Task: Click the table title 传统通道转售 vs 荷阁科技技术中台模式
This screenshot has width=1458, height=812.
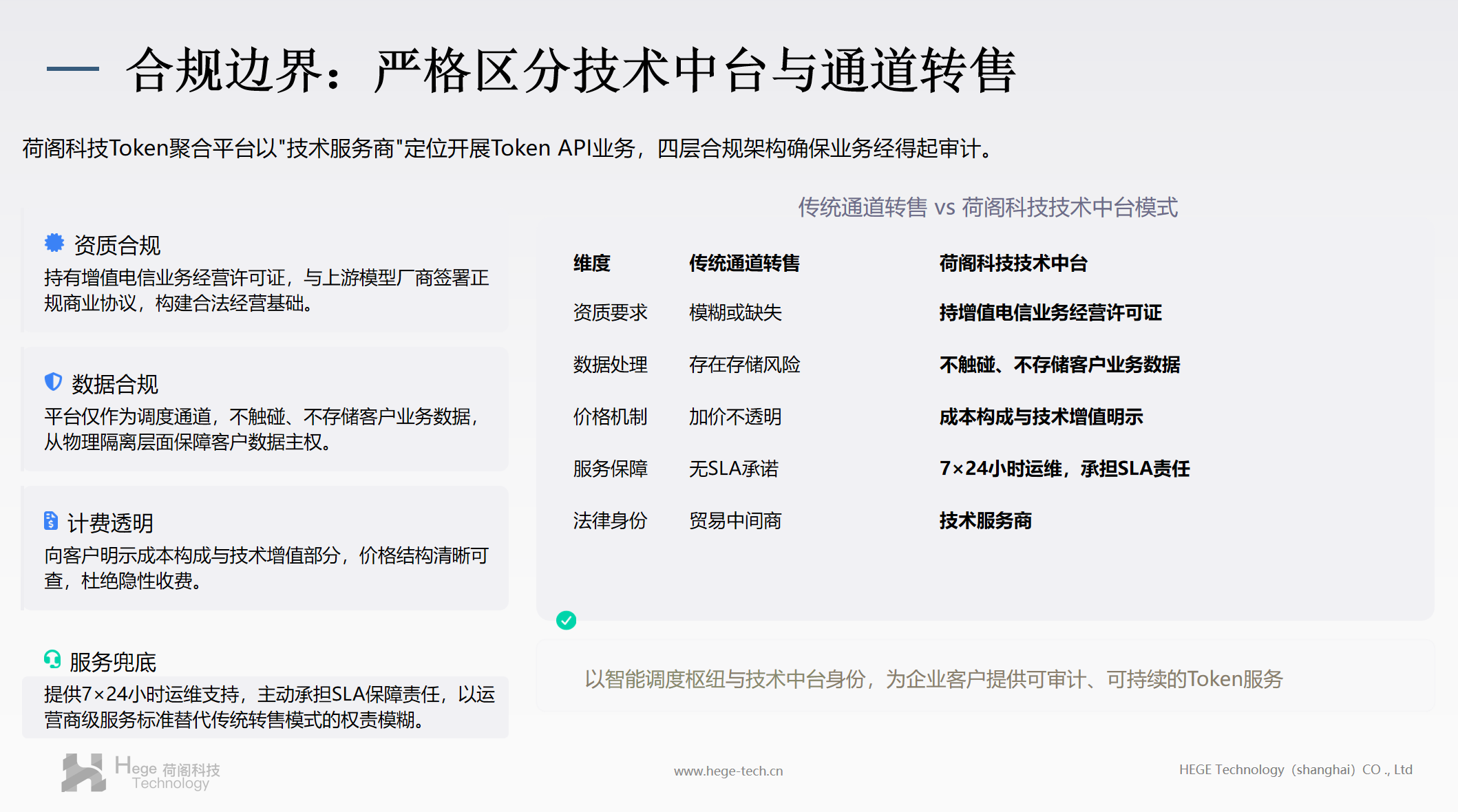Action: [x=988, y=207]
